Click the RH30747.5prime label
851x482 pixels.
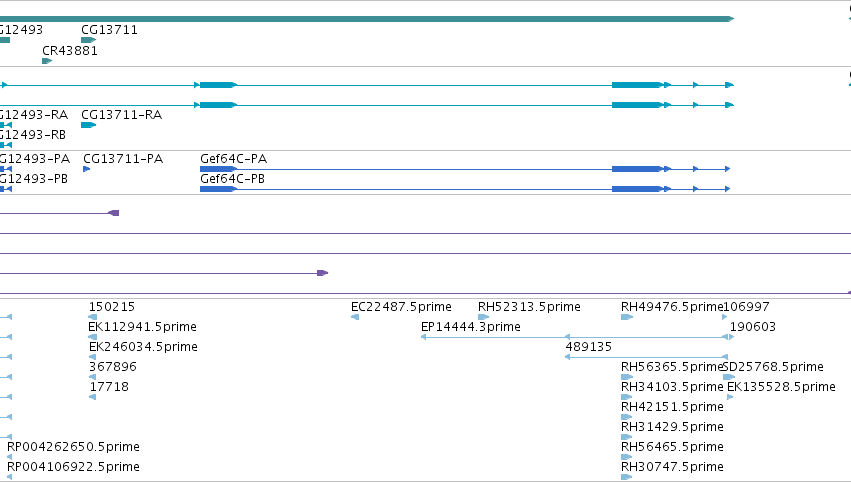coord(672,467)
